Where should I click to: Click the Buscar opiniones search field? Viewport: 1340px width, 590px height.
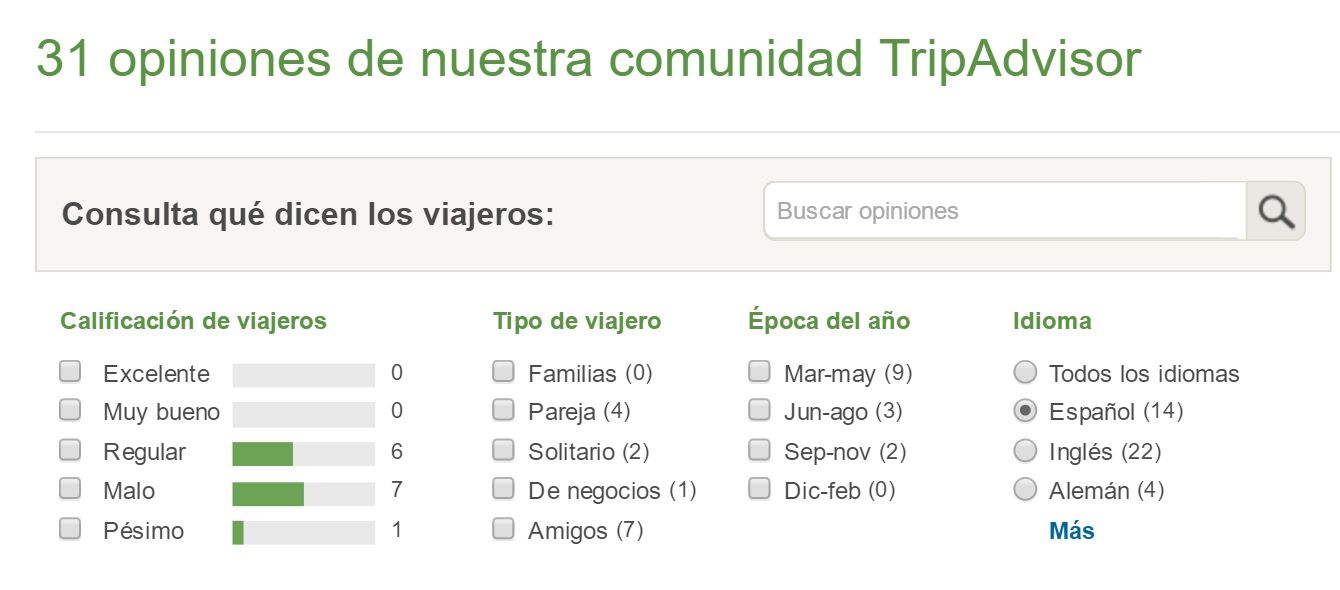coord(1004,211)
